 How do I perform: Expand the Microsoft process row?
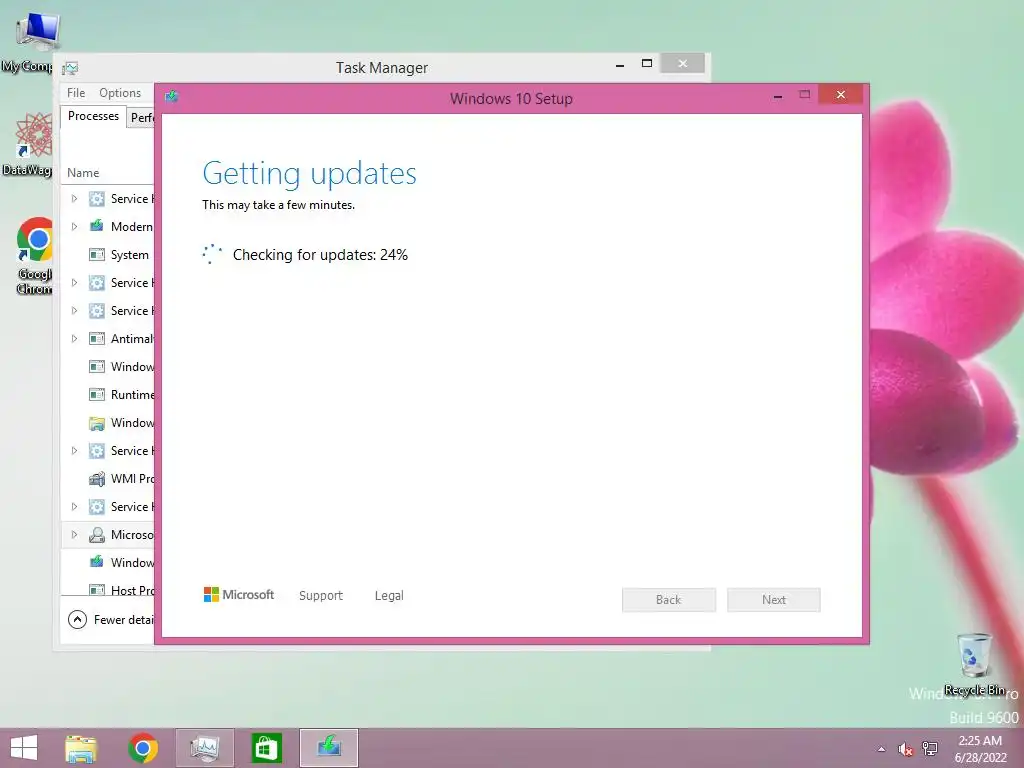point(74,534)
